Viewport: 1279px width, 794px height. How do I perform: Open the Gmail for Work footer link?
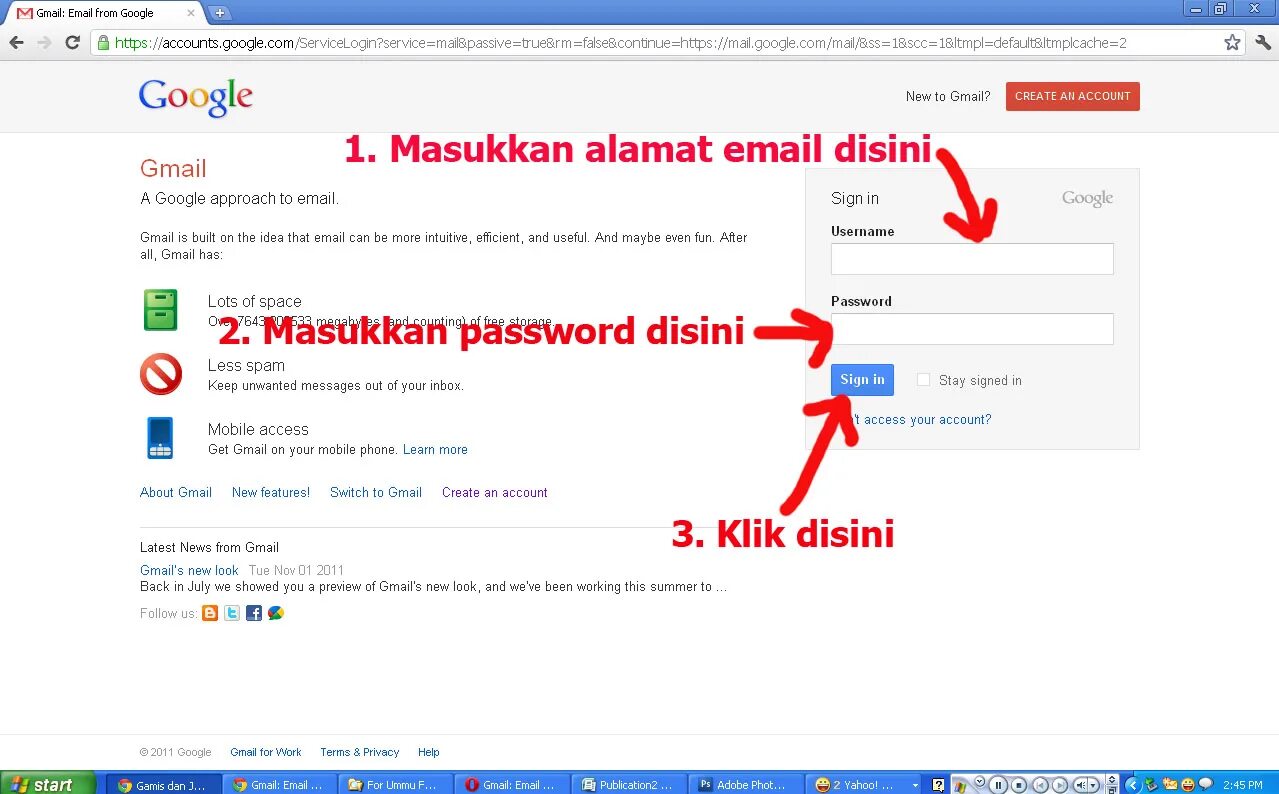tap(266, 752)
